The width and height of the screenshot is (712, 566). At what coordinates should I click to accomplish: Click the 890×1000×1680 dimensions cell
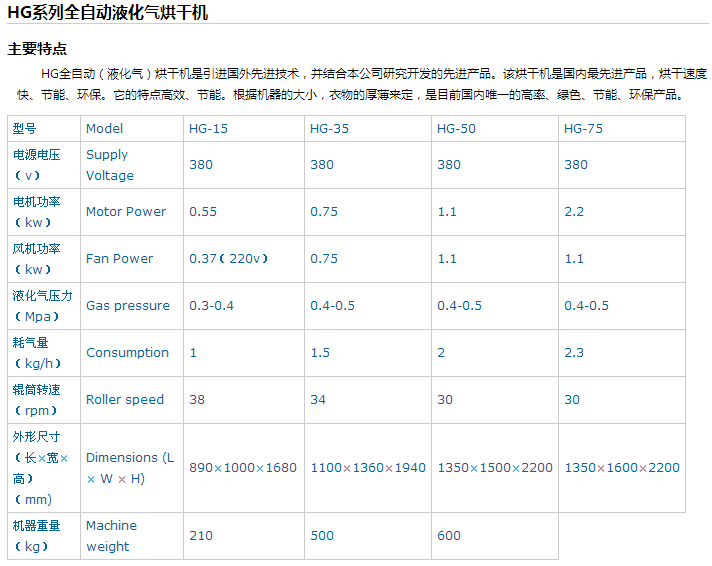pyautogui.click(x=243, y=468)
